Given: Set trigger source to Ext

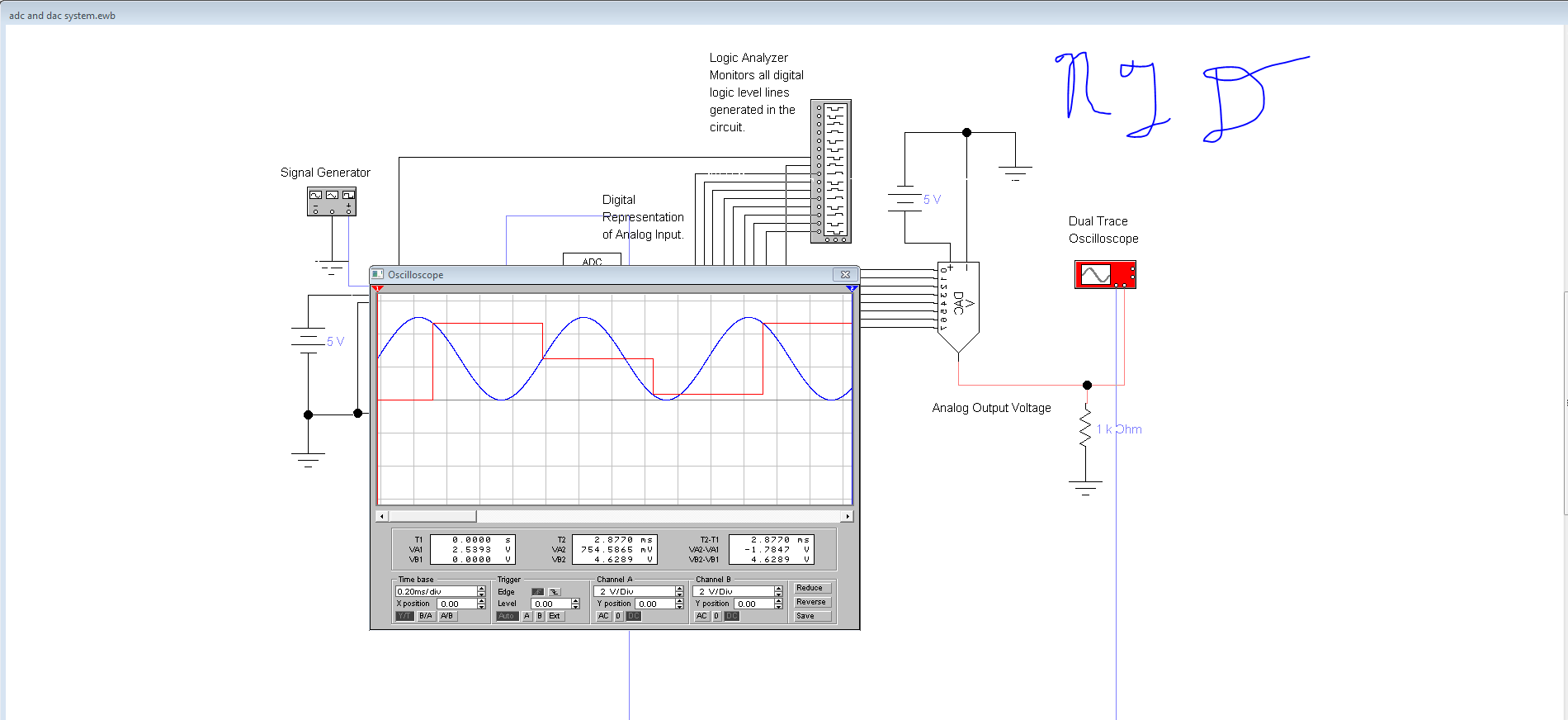Looking at the screenshot, I should click(555, 616).
